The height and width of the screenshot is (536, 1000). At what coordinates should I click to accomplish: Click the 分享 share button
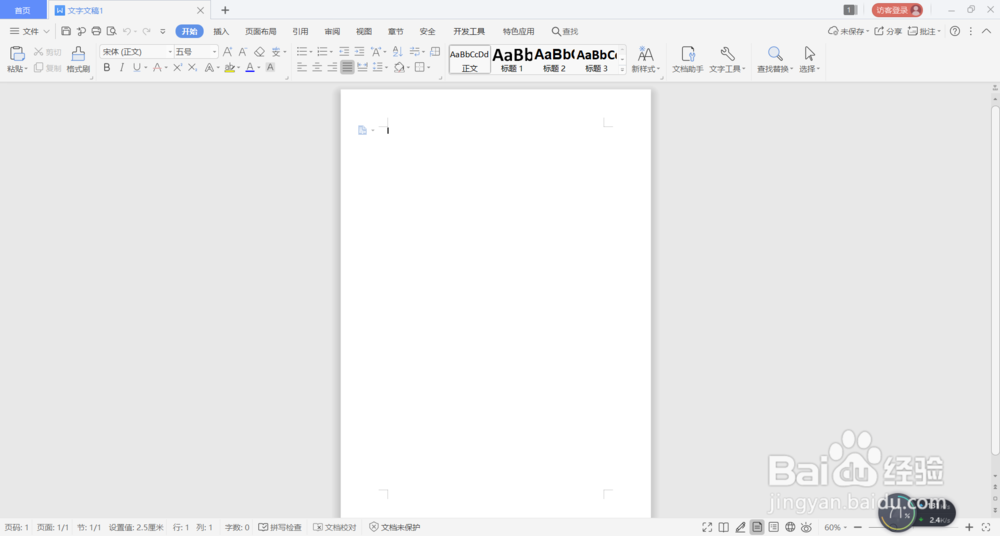(x=888, y=31)
